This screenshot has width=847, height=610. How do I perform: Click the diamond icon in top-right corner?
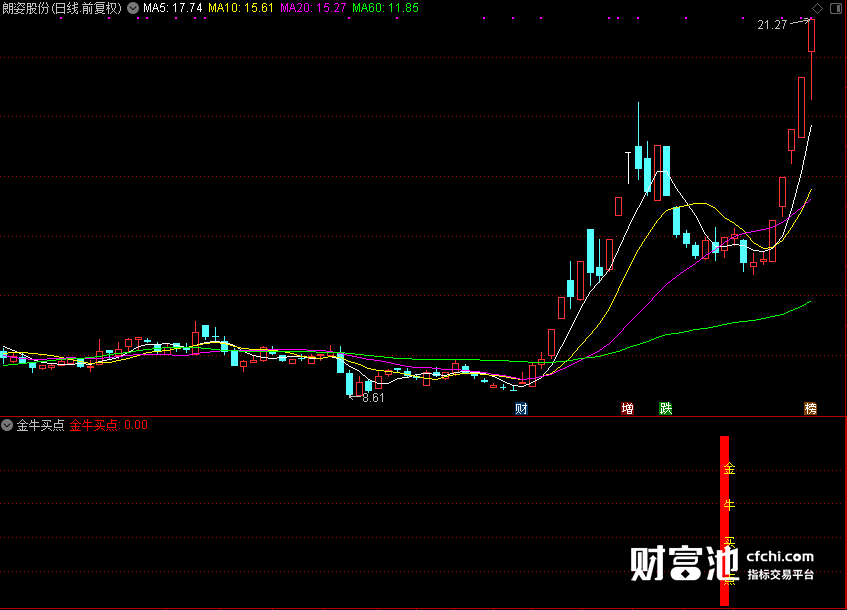pos(817,8)
